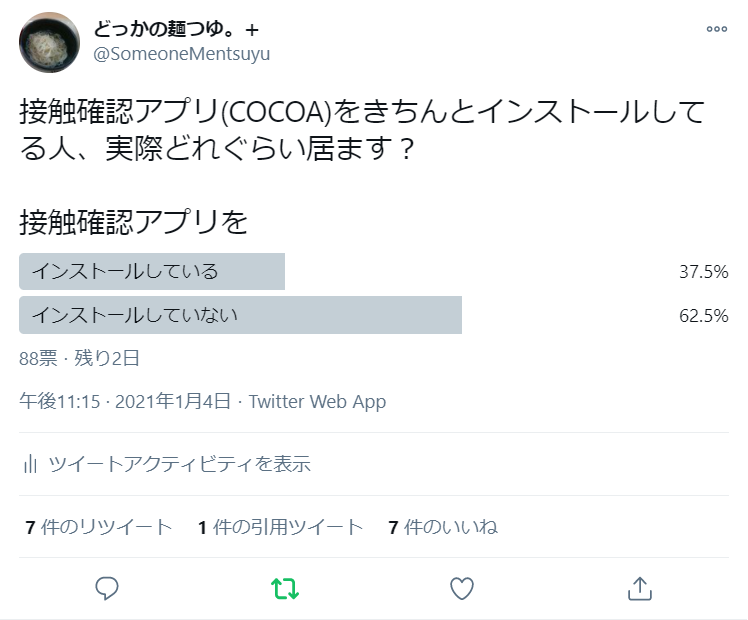The width and height of the screenshot is (748, 620).
Task: View the 1 件の引用ツイート list
Action: tap(281, 527)
